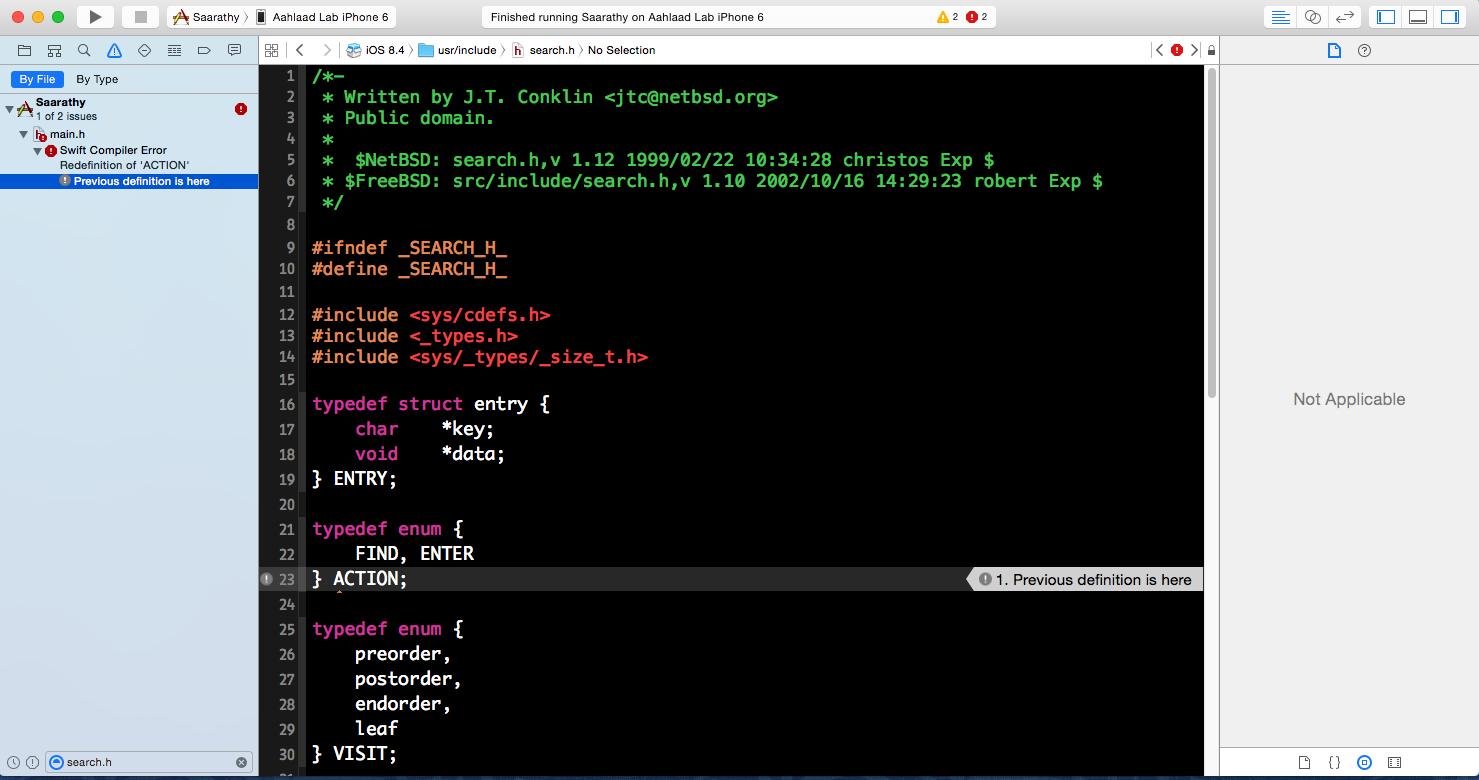Viewport: 1479px width, 780px height.
Task: Select the Saarathy project issues row
Action: (129, 109)
